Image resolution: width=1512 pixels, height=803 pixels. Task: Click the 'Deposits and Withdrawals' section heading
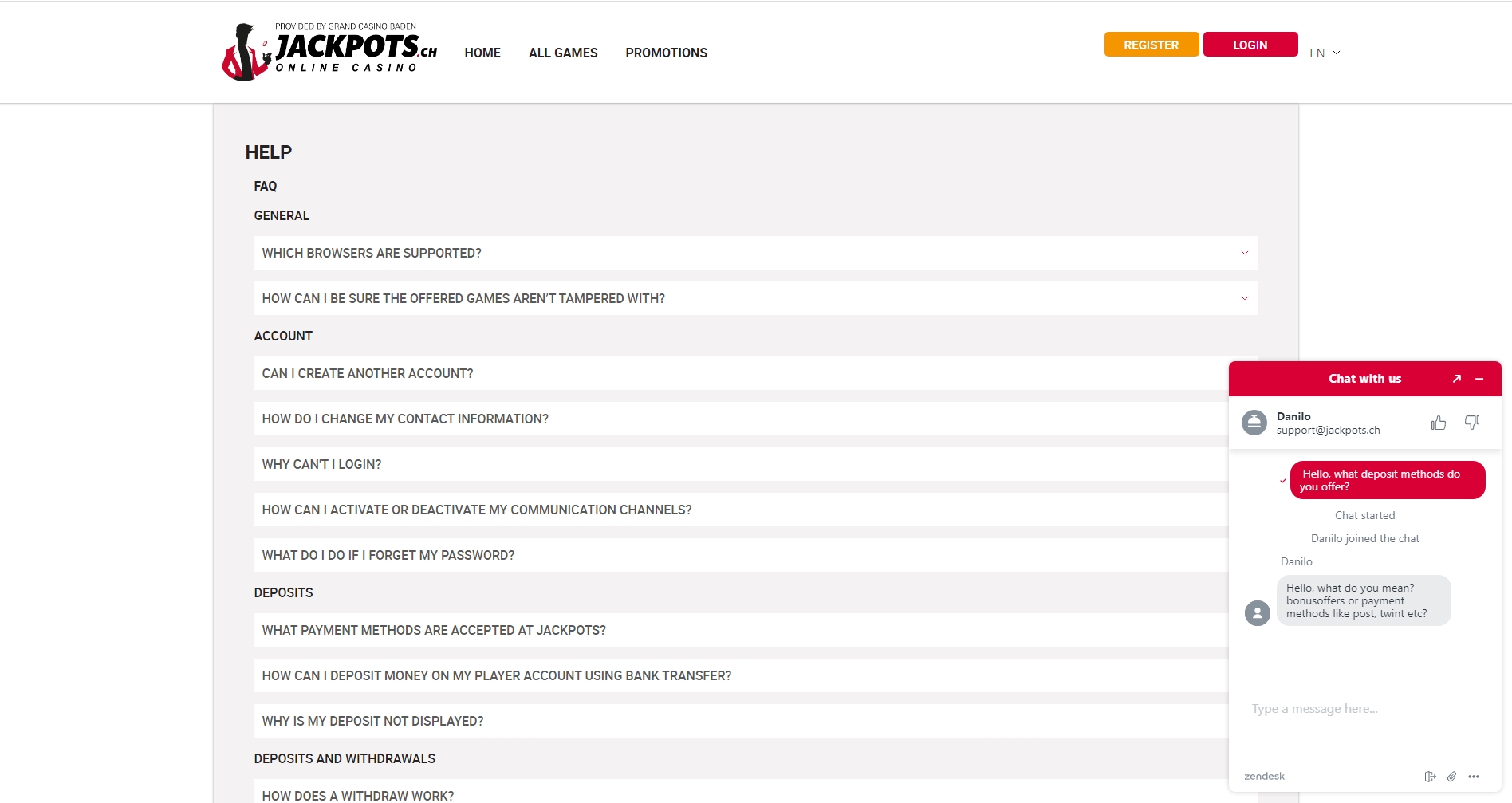345,758
